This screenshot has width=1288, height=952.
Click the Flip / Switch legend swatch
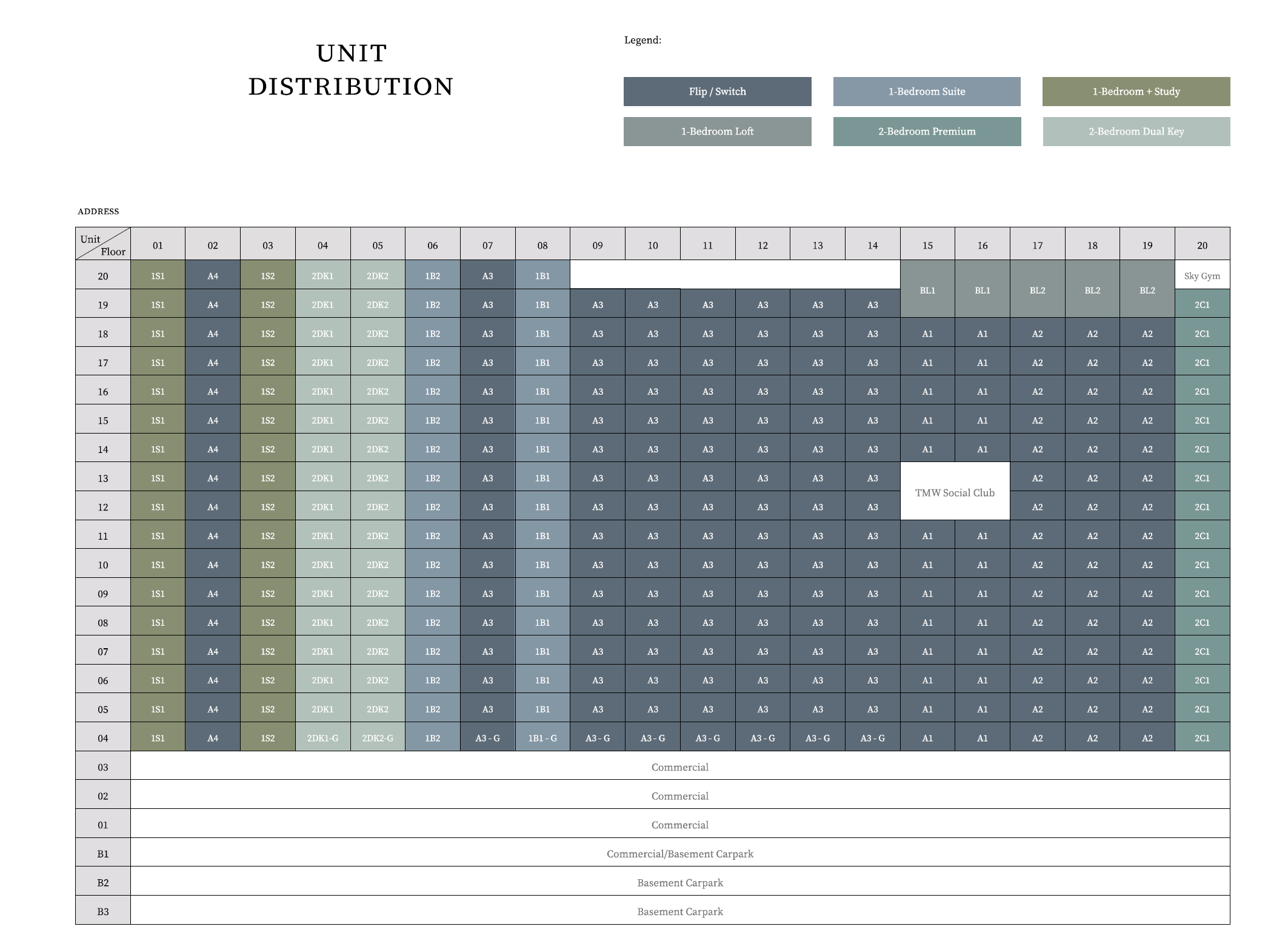pyautogui.click(x=717, y=92)
